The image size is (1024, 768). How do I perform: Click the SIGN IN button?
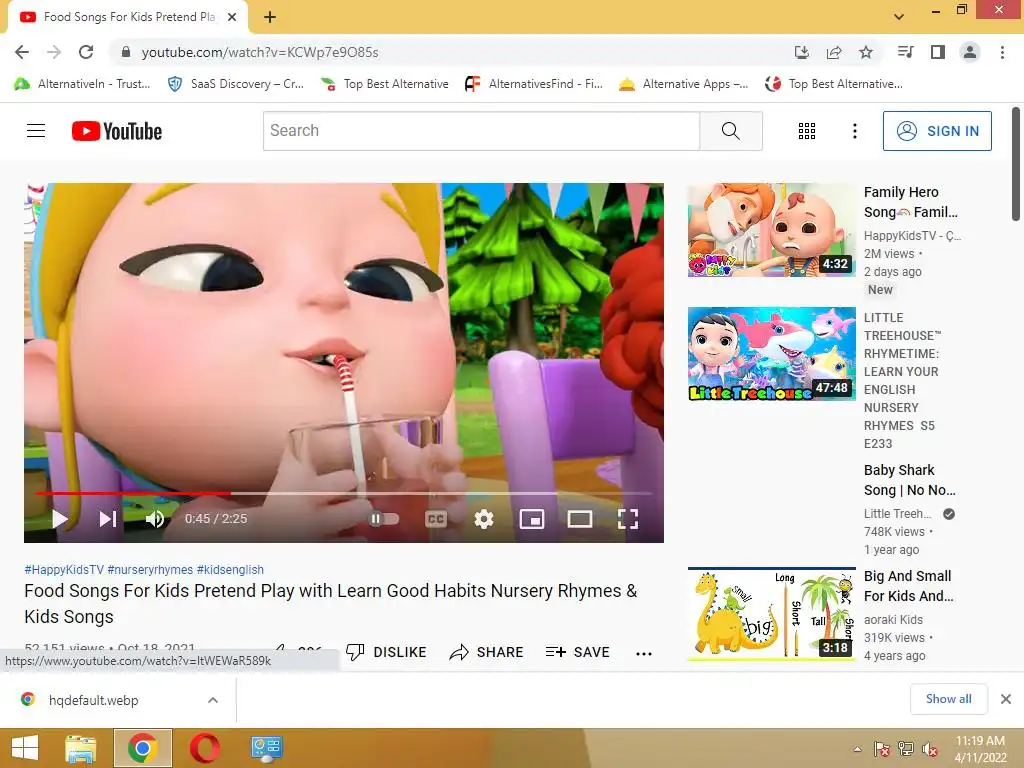click(x=937, y=131)
